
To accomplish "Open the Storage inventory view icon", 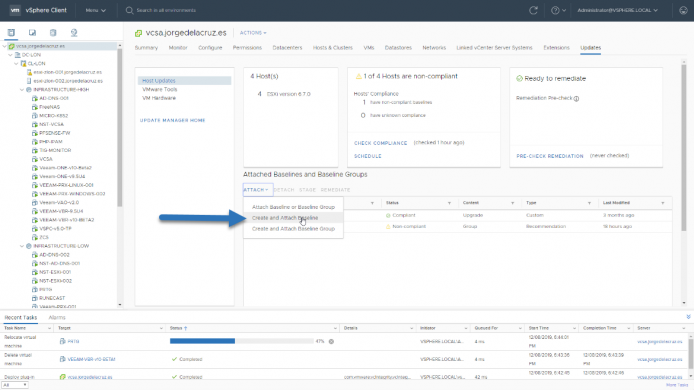I will (x=53, y=33).
